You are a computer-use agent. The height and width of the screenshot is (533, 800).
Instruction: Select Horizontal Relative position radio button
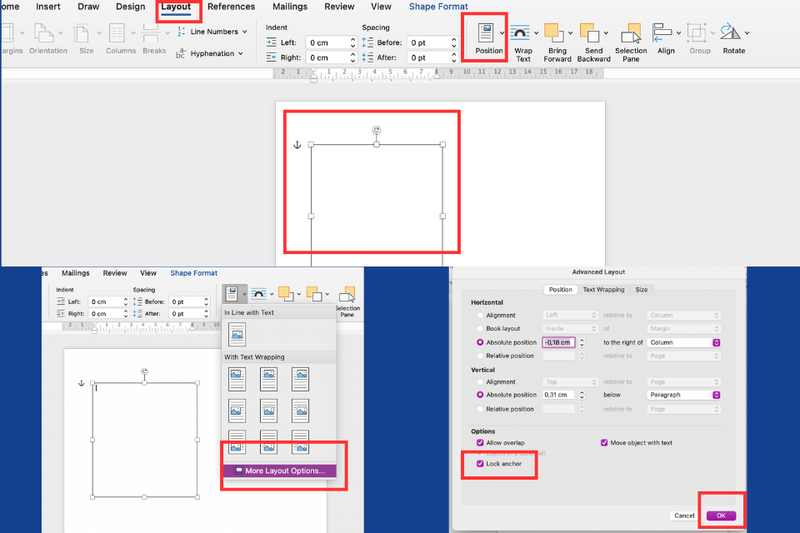coord(480,356)
